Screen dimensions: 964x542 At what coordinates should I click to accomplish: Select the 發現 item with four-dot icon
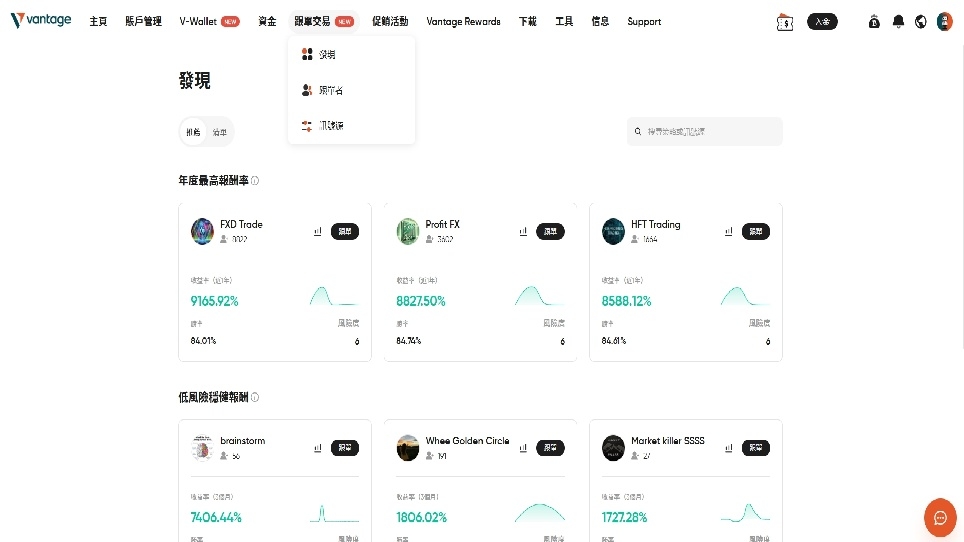click(351, 55)
